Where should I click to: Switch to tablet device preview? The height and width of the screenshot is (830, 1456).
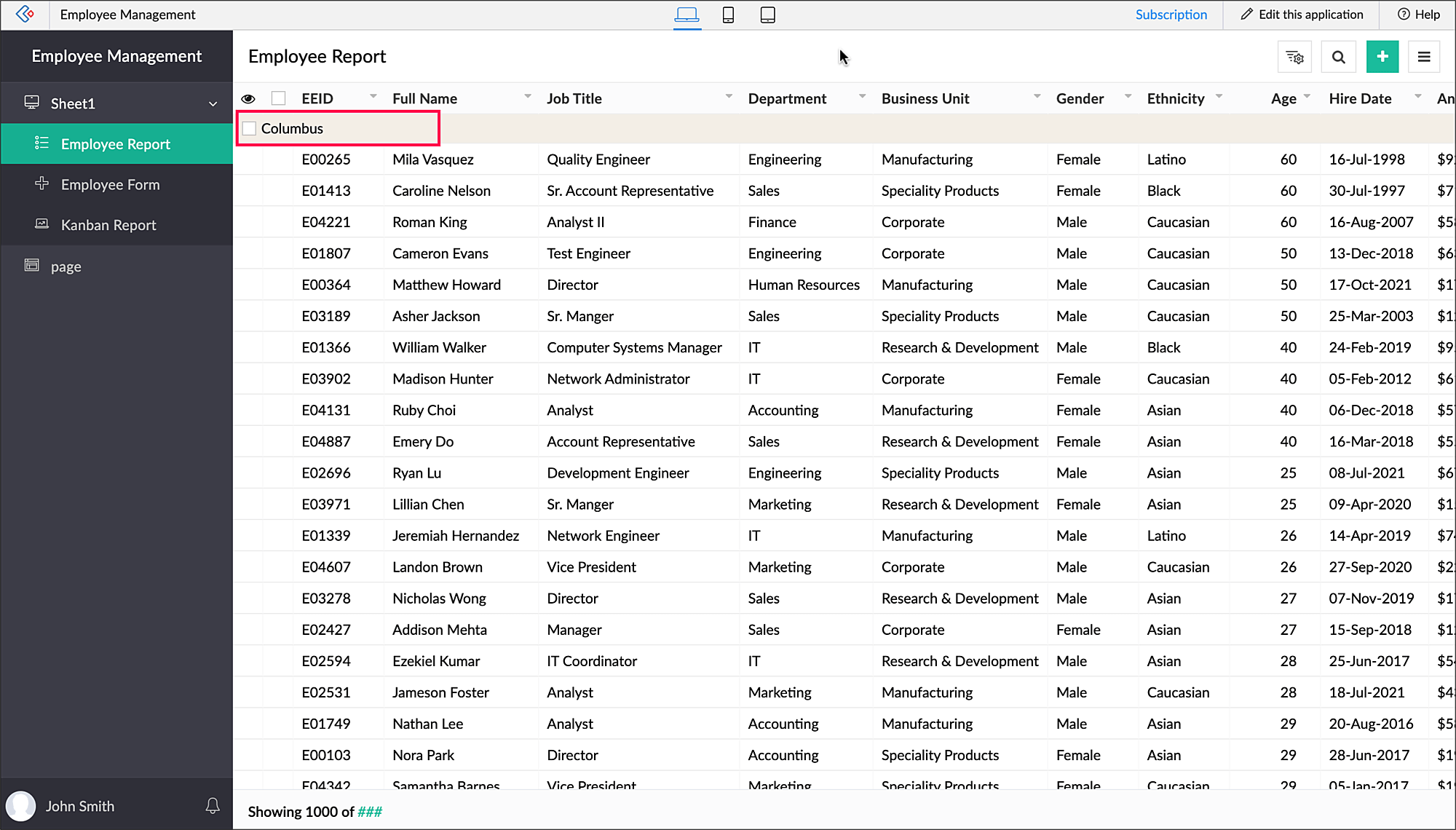(x=767, y=15)
